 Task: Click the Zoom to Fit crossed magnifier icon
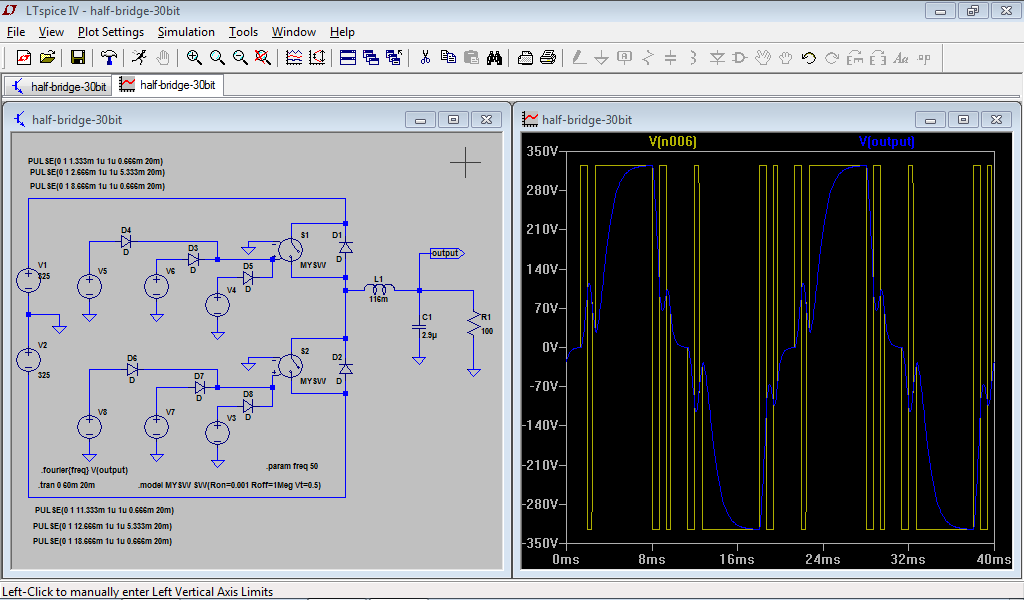click(263, 58)
